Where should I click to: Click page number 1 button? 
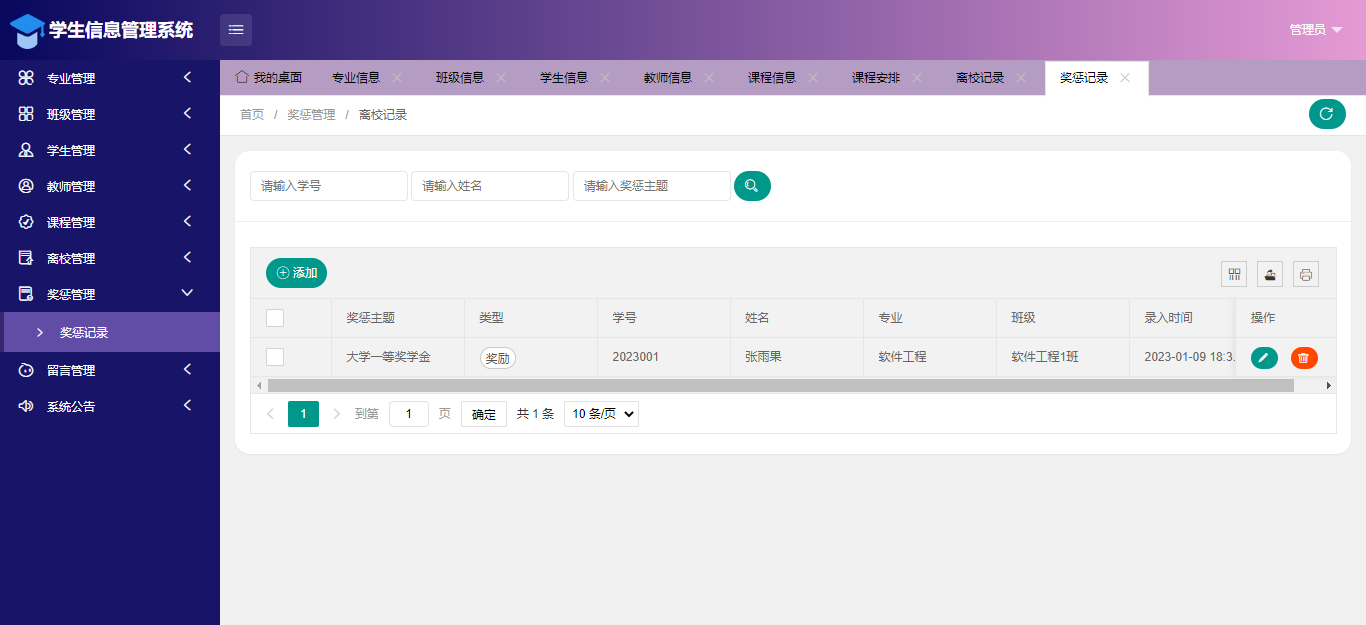pos(303,414)
